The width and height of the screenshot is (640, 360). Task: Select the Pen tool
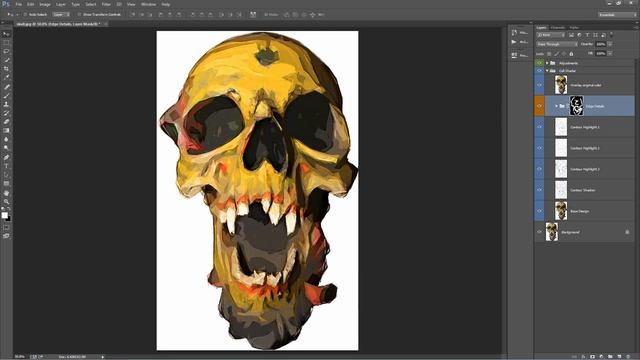coord(6,157)
